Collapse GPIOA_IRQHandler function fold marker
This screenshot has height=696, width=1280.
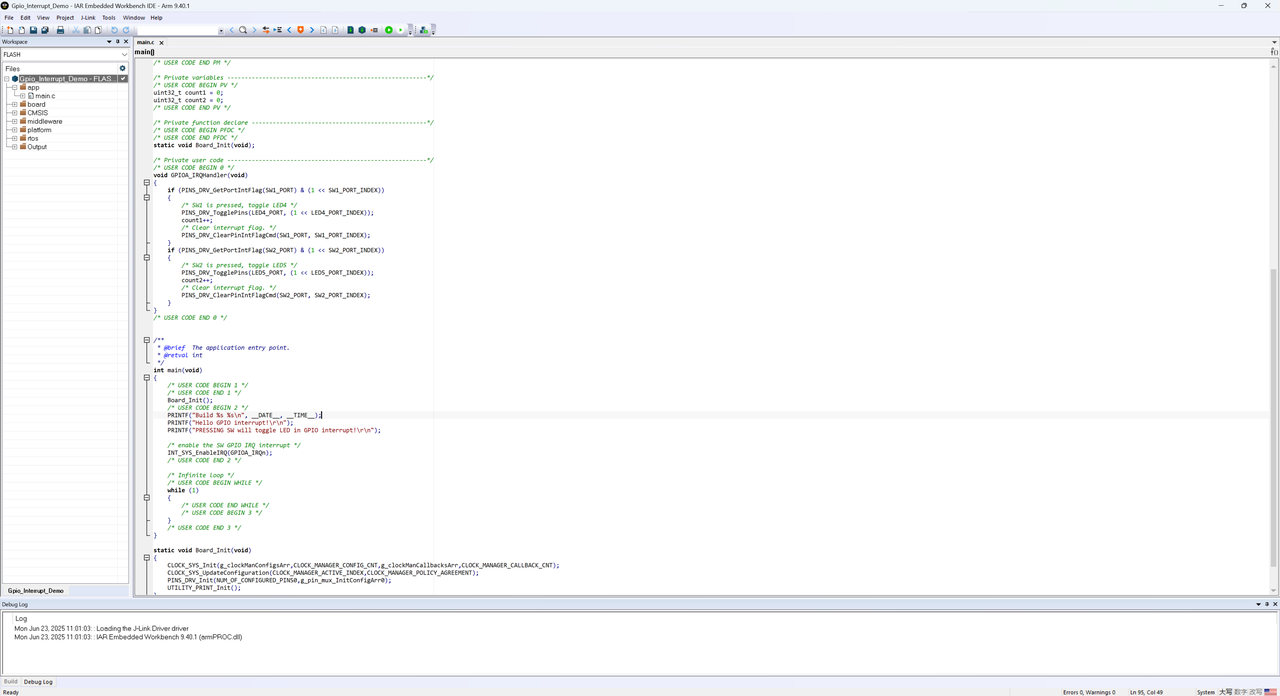pyautogui.click(x=147, y=183)
